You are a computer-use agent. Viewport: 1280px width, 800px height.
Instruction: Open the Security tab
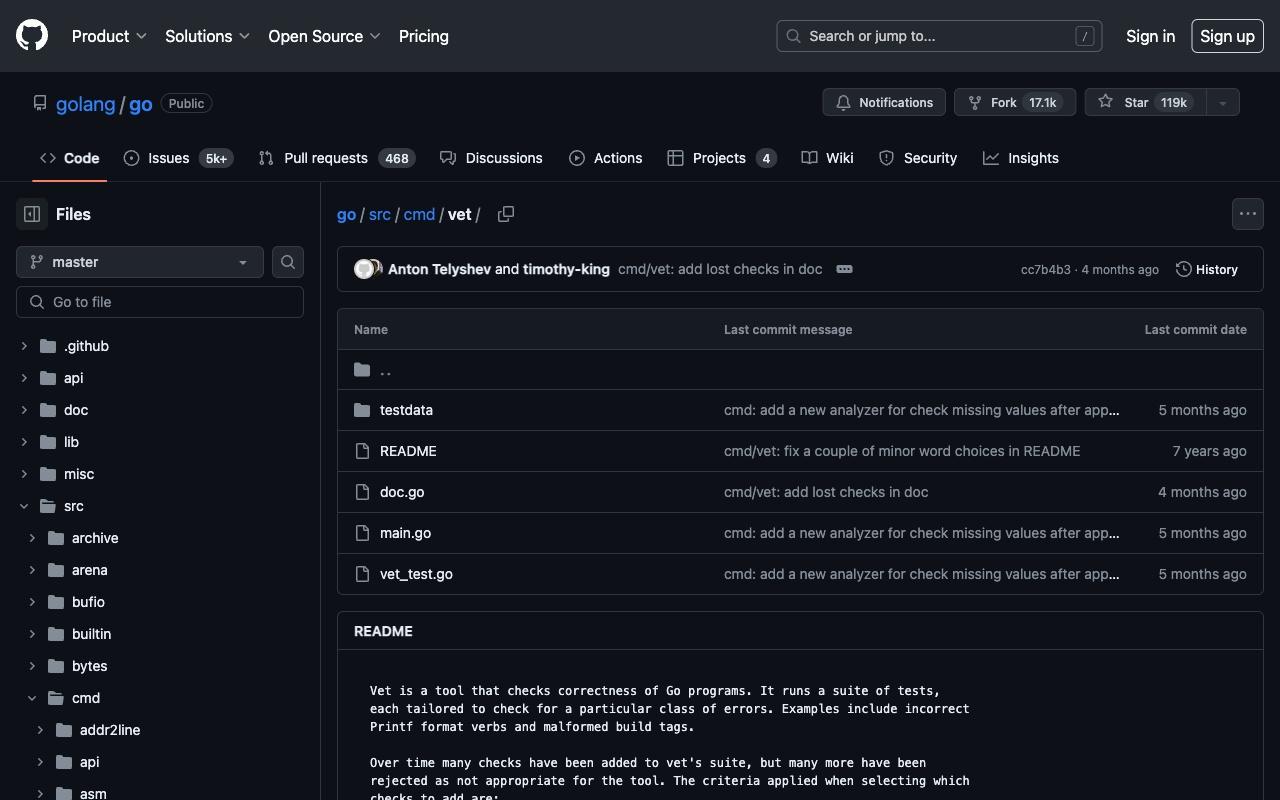(x=918, y=158)
